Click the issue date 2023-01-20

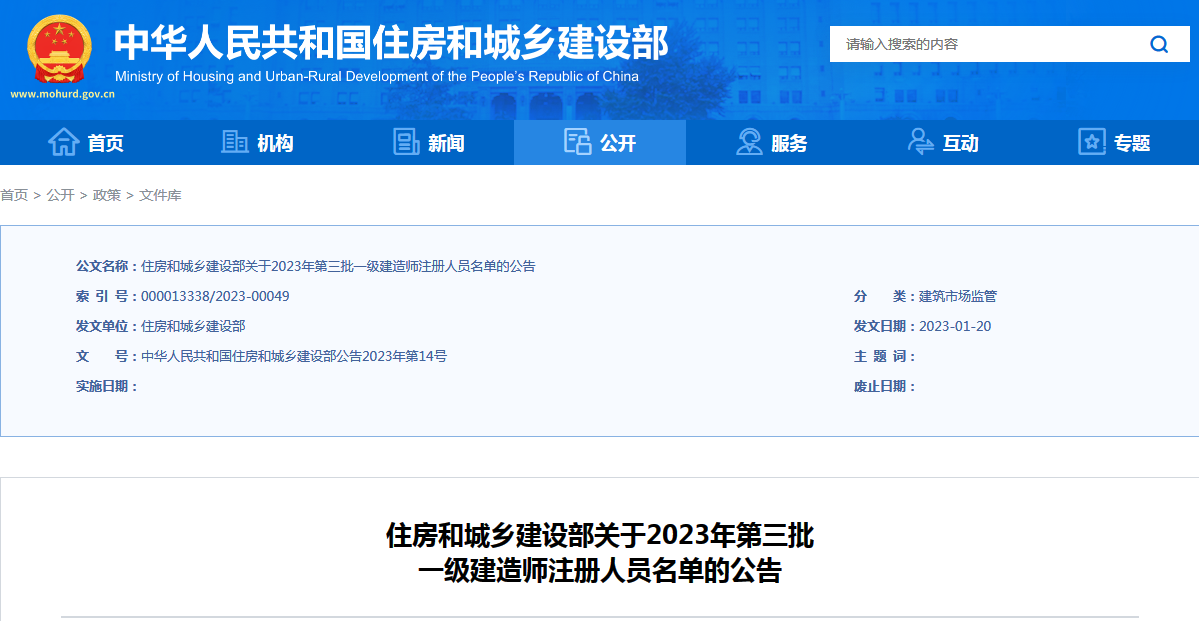click(955, 327)
